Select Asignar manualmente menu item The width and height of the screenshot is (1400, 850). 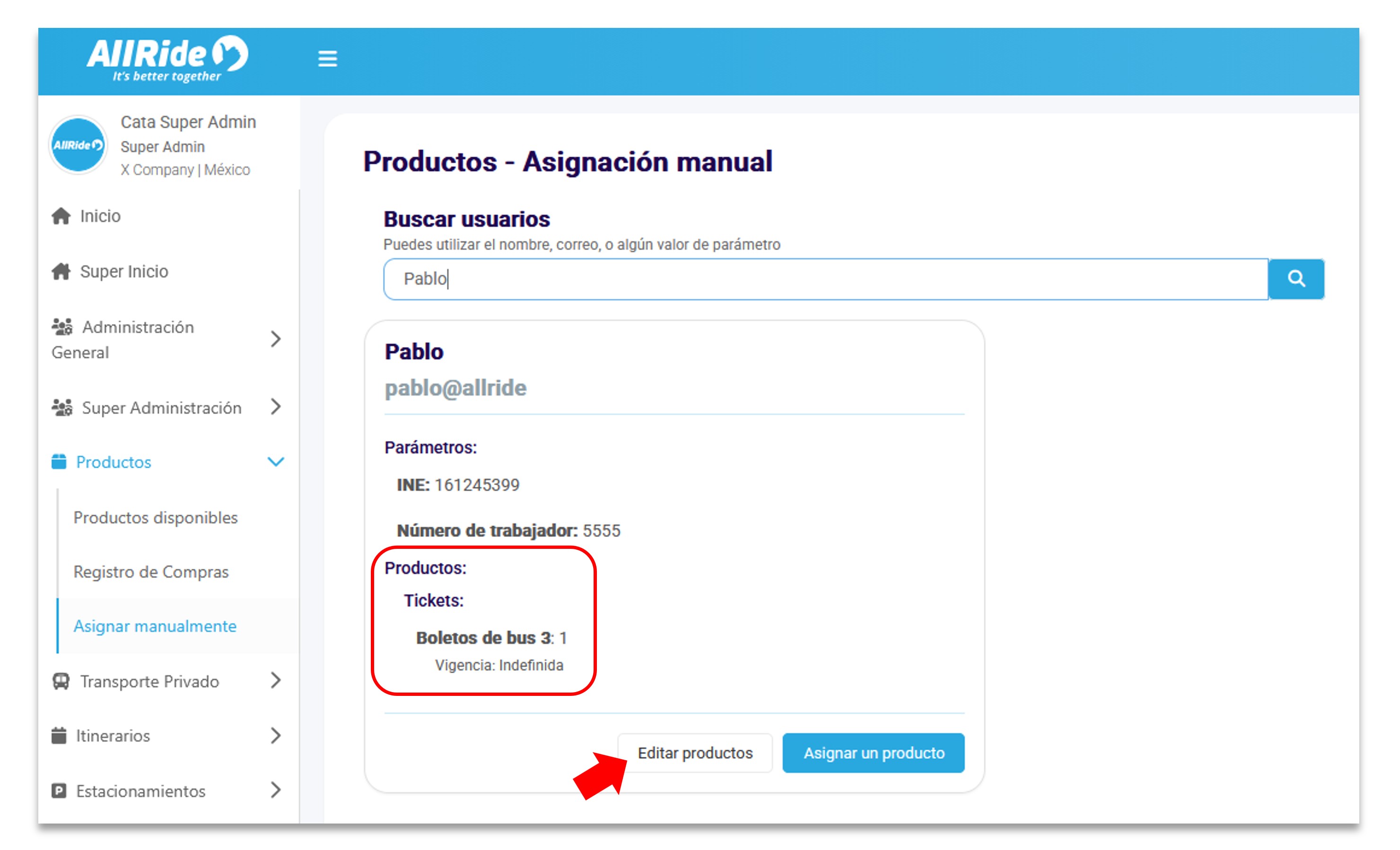tap(155, 626)
